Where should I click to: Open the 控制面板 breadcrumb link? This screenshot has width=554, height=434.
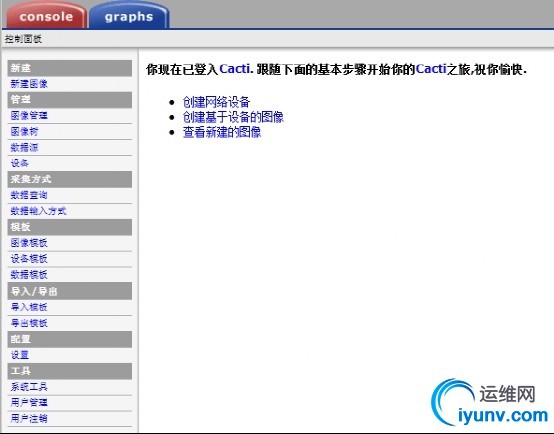[x=23, y=39]
